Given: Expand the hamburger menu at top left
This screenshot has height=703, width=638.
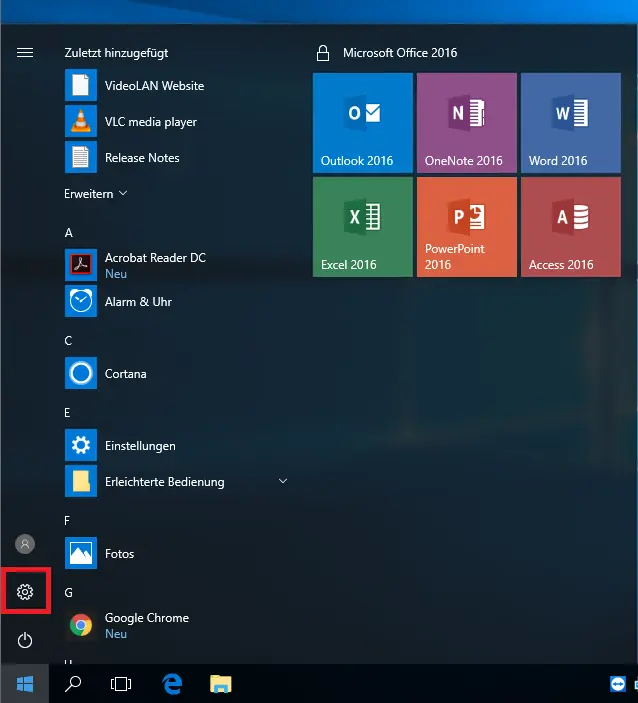Looking at the screenshot, I should click(x=26, y=53).
